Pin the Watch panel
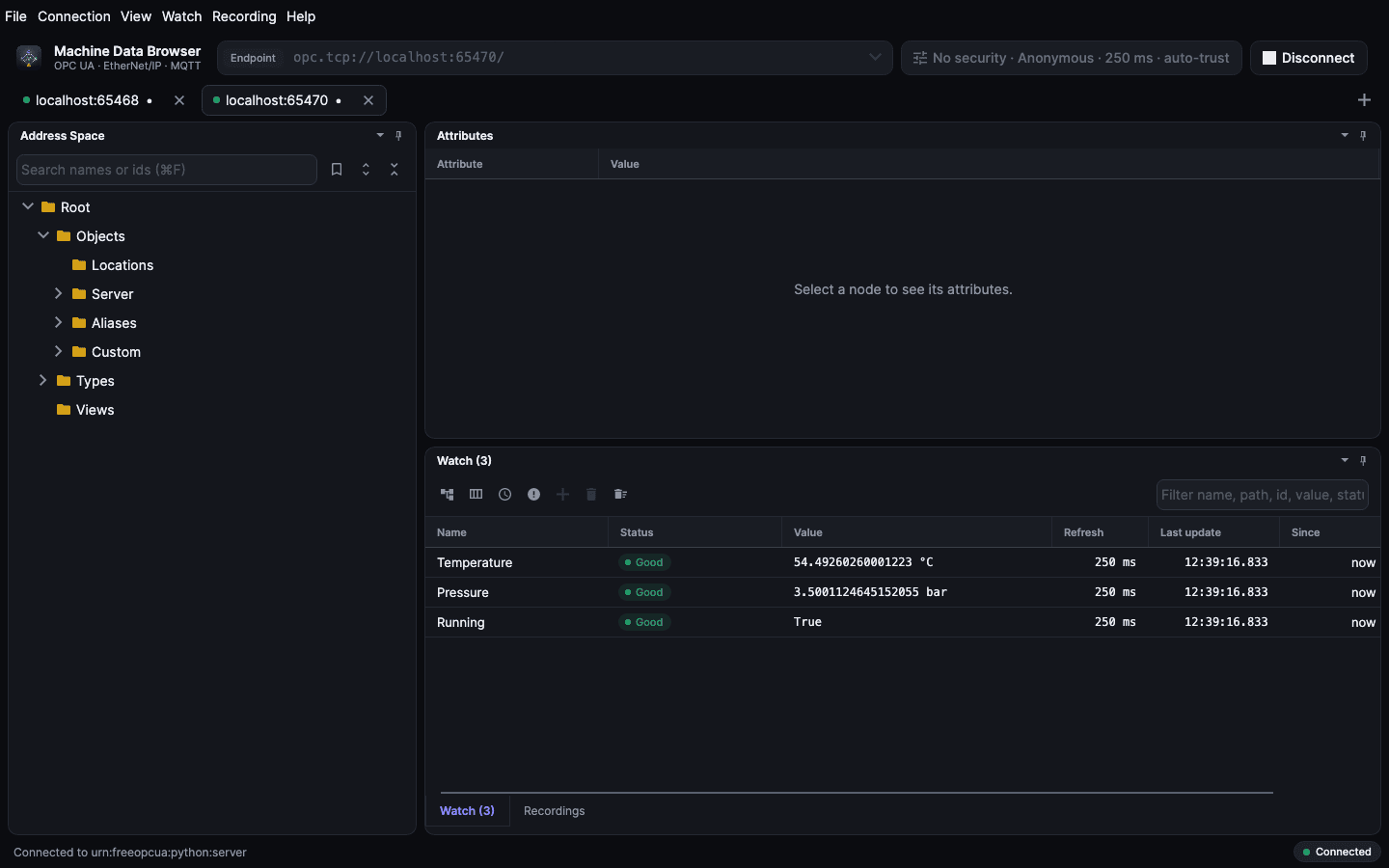Screen dimensions: 1389x868 1363,461
